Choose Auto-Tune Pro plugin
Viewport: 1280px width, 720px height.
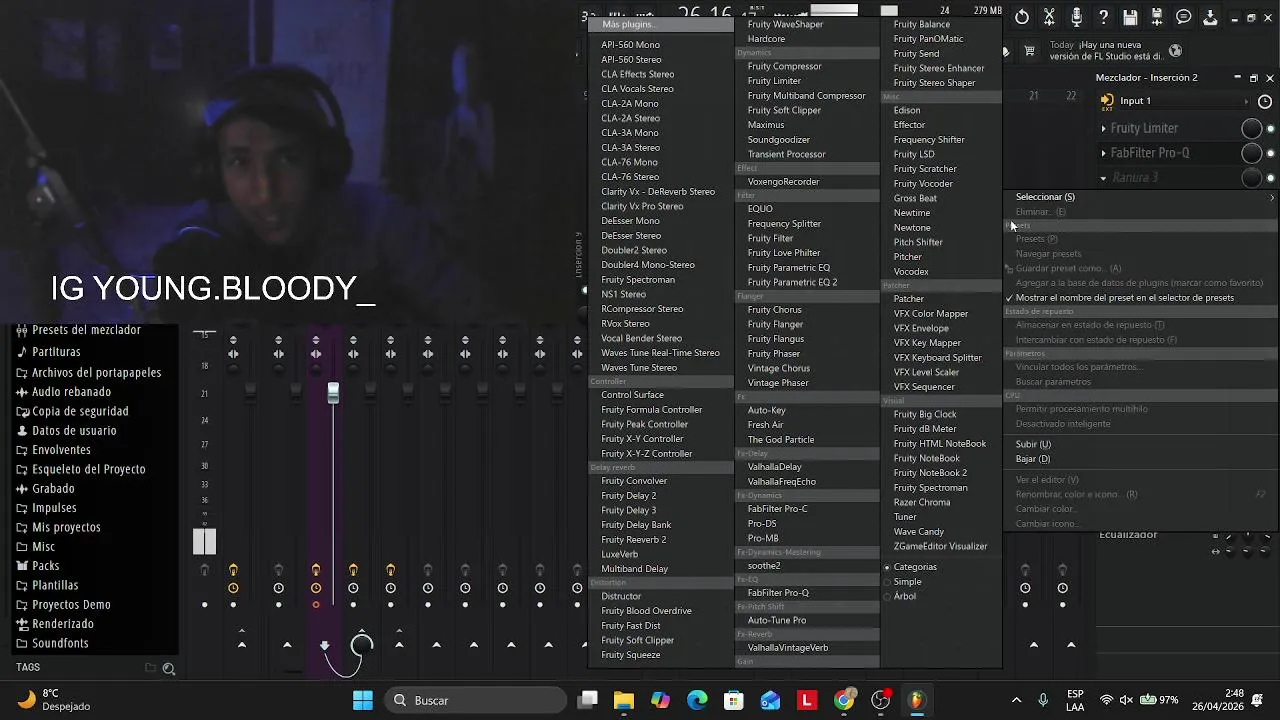click(x=776, y=621)
